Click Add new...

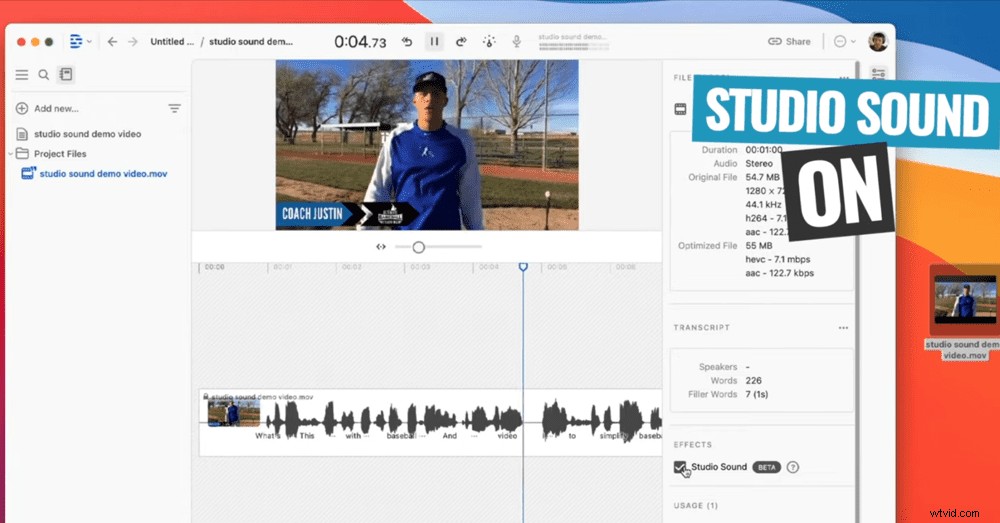[x=47, y=108]
